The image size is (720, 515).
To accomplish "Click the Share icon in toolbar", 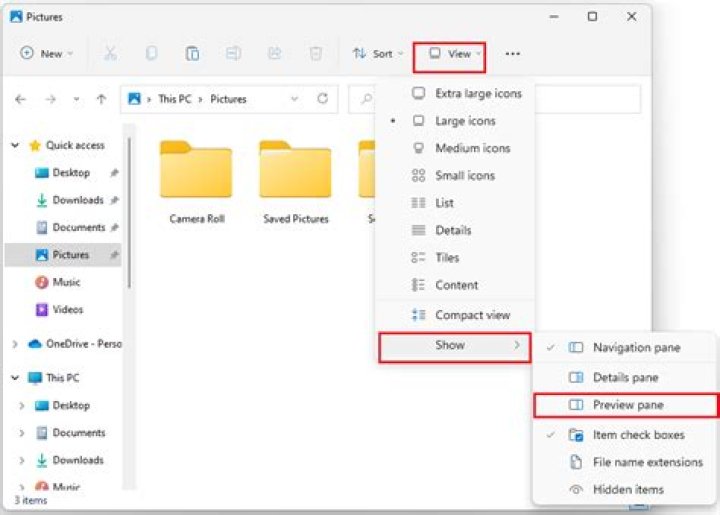I will coord(275,53).
